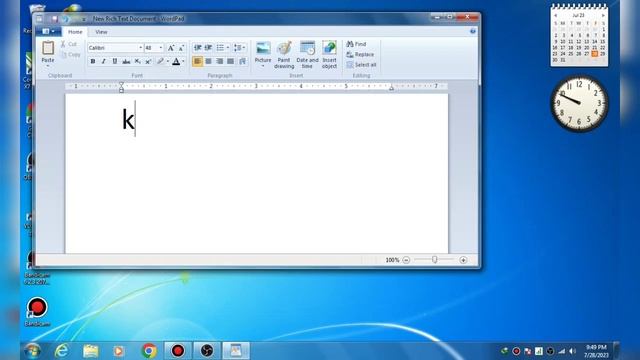640x360 pixels.
Task: Expand the text color dropdown arrow
Action: (183, 61)
